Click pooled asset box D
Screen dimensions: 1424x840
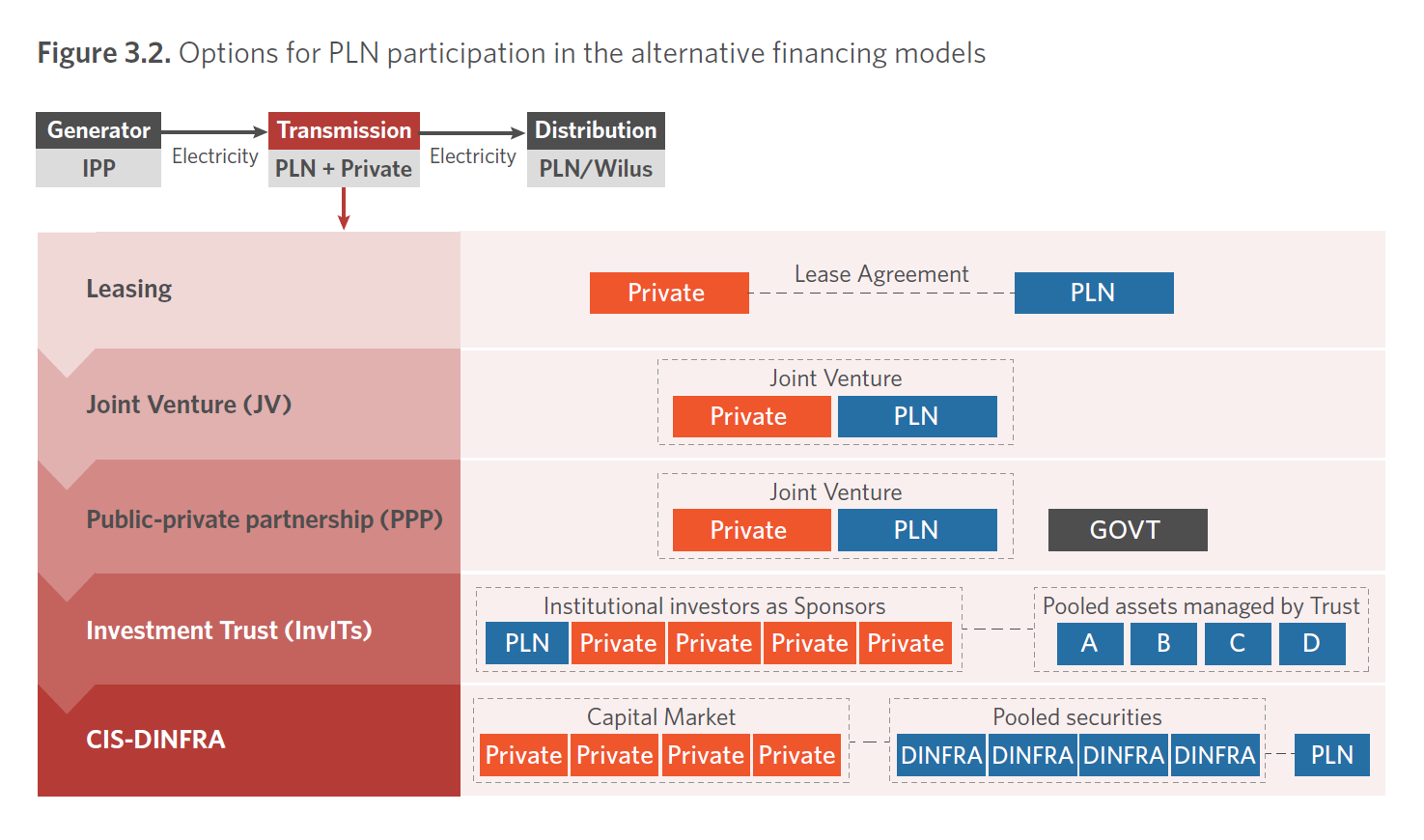point(1312,644)
